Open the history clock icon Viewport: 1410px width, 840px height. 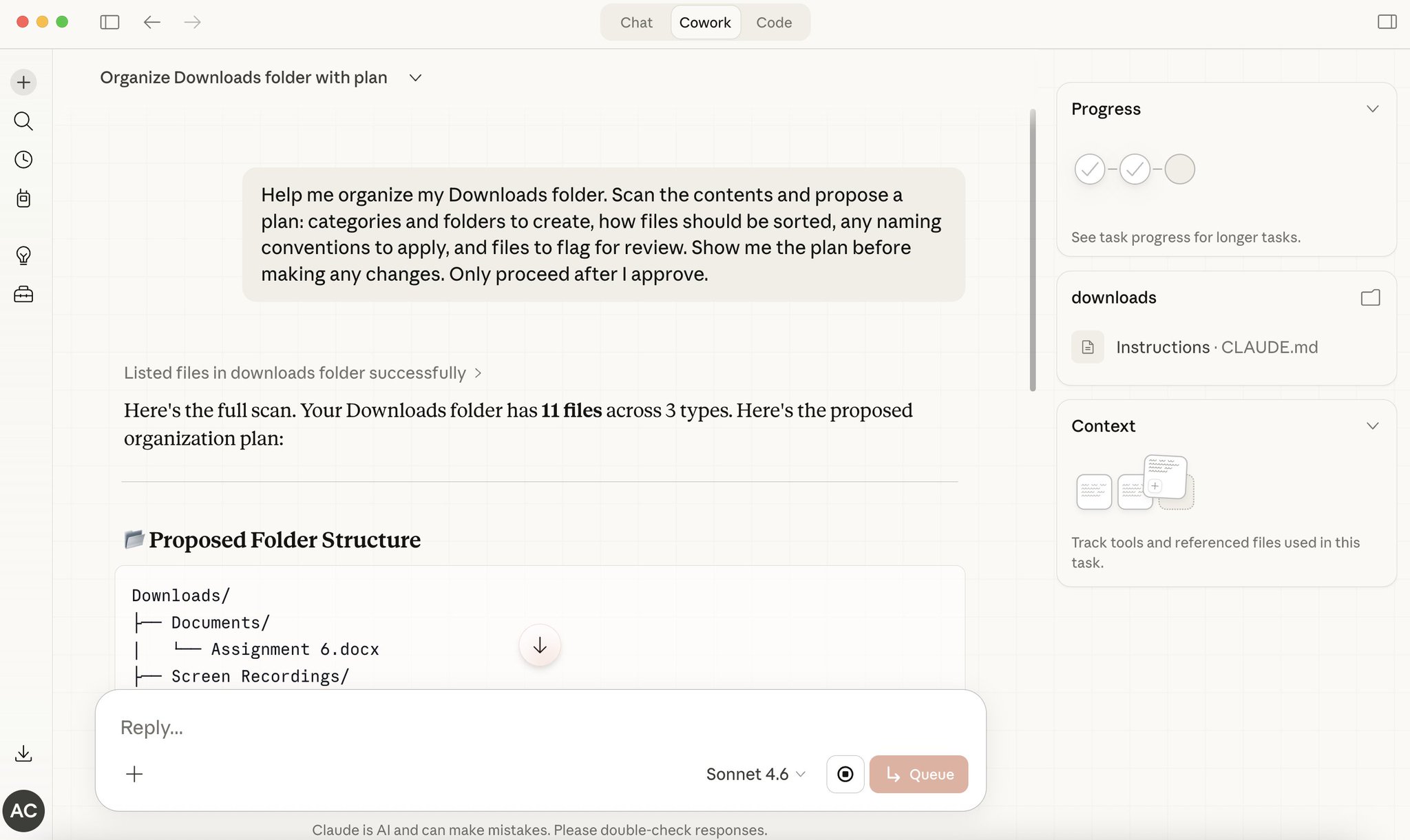point(23,160)
